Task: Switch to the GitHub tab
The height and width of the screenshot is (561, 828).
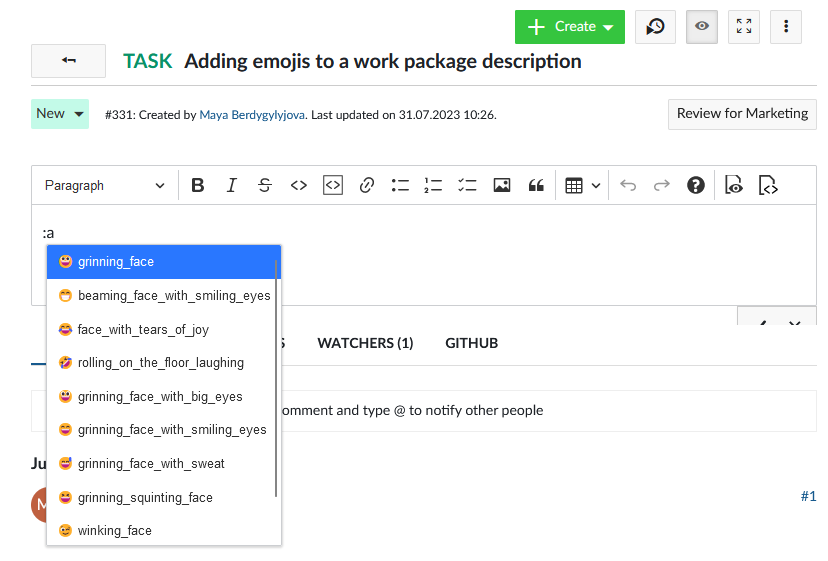Action: [x=471, y=343]
